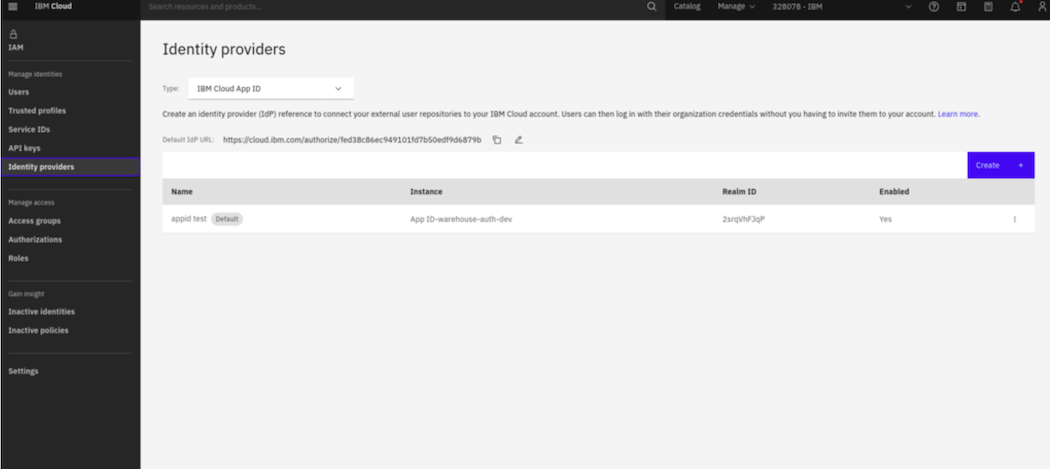Open the Manage dropdown menu
This screenshot has width=1050, height=469.
(736, 7)
